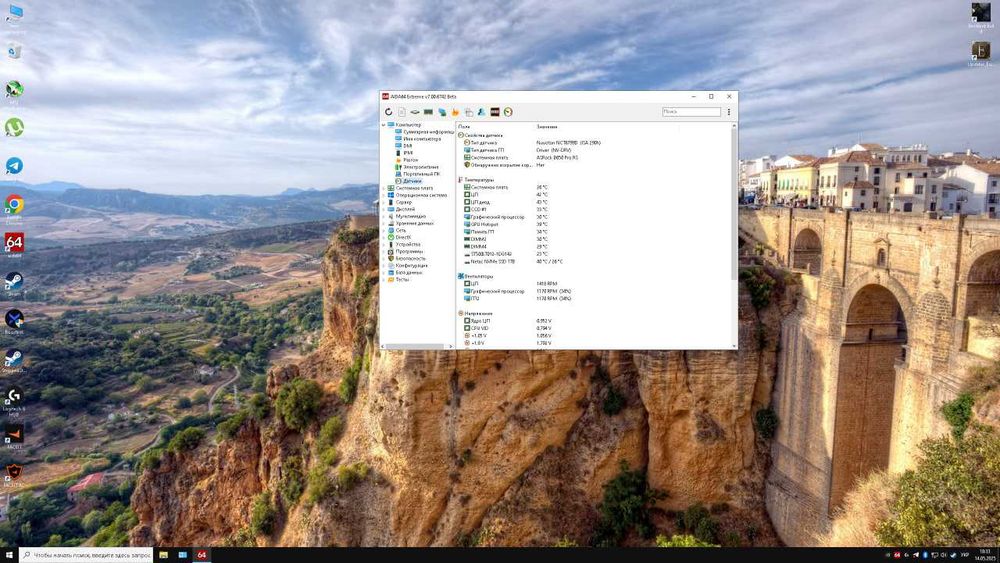
Task: Open the uTorrent desktop shortcut
Action: coord(14,127)
